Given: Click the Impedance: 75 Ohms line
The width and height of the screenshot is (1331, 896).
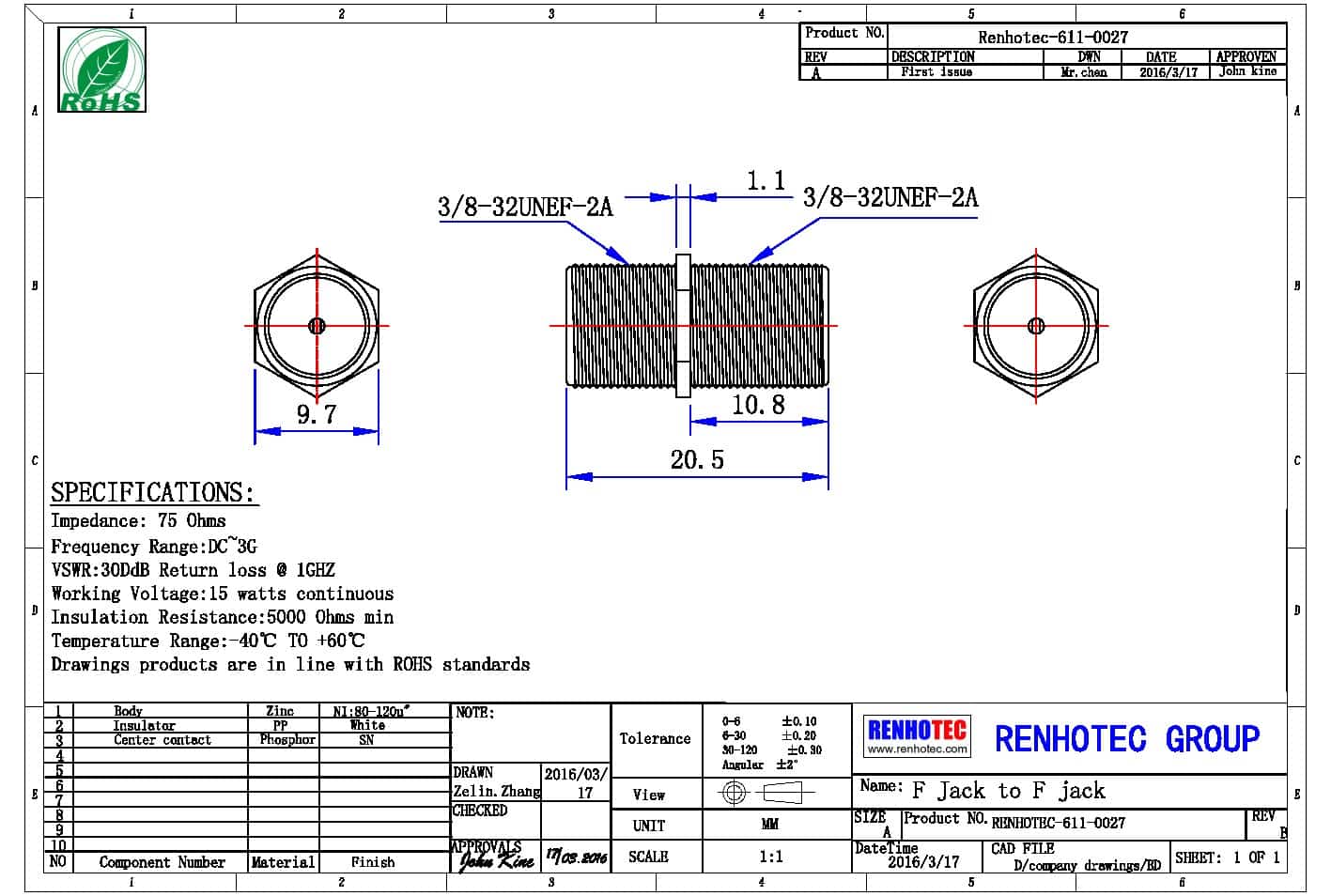Looking at the screenshot, I should tap(138, 521).
